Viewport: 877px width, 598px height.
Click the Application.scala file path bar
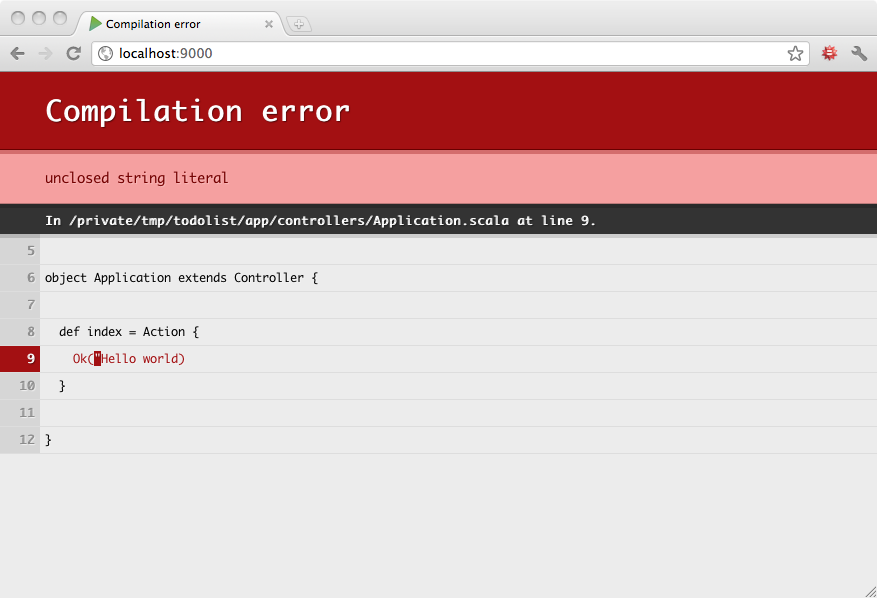[x=320, y=220]
